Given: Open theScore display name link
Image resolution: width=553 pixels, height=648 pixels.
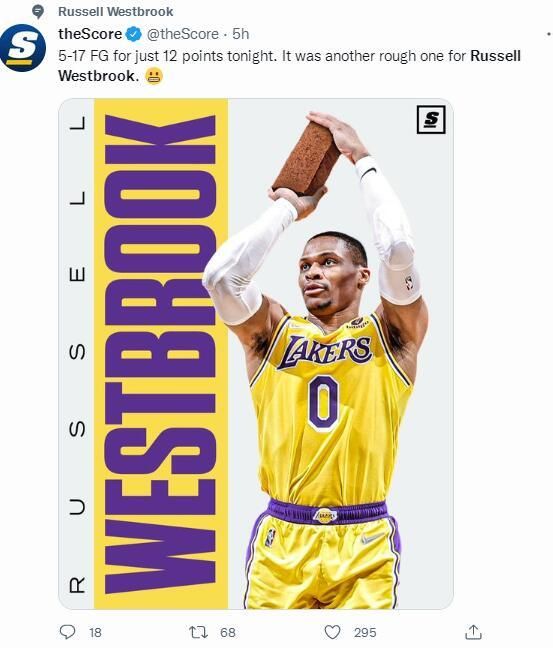Looking at the screenshot, I should click(90, 34).
